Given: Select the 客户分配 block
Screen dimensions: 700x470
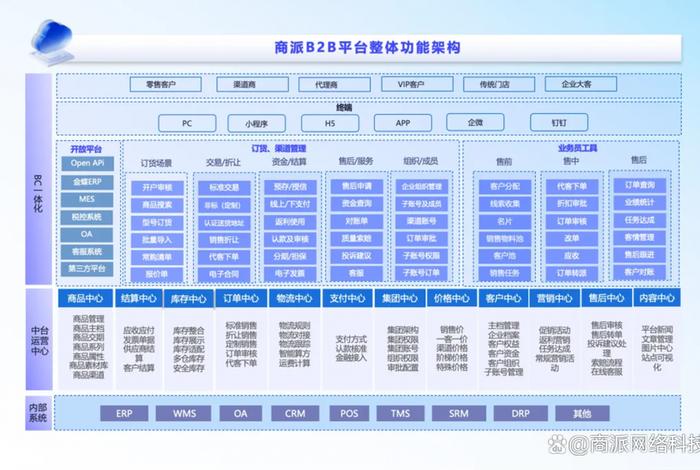Looking at the screenshot, I should pos(505,187).
